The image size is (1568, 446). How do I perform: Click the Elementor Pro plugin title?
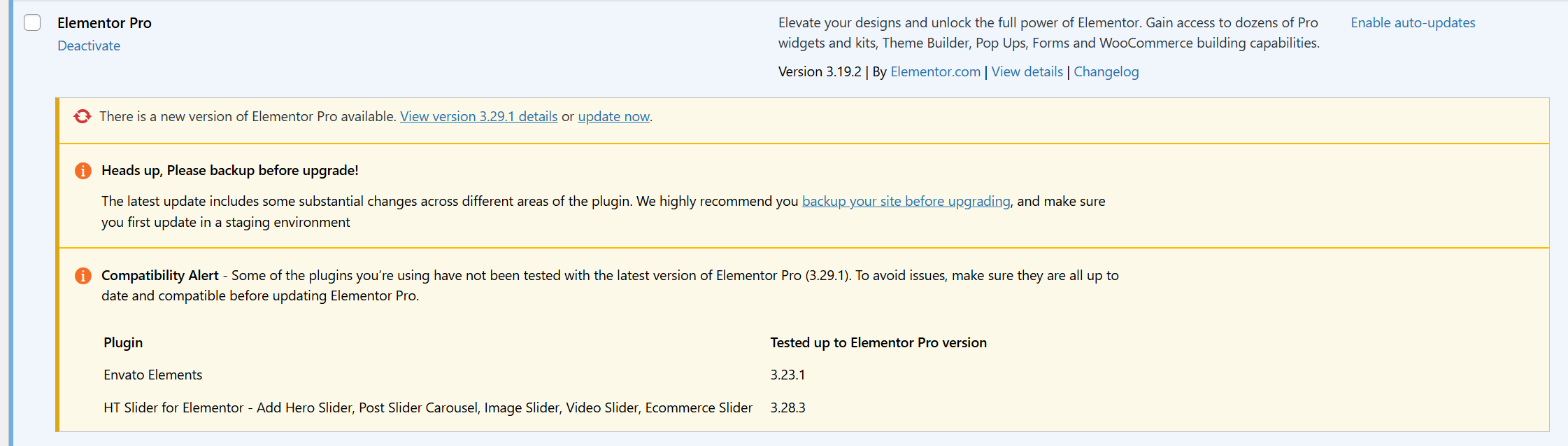[105, 22]
